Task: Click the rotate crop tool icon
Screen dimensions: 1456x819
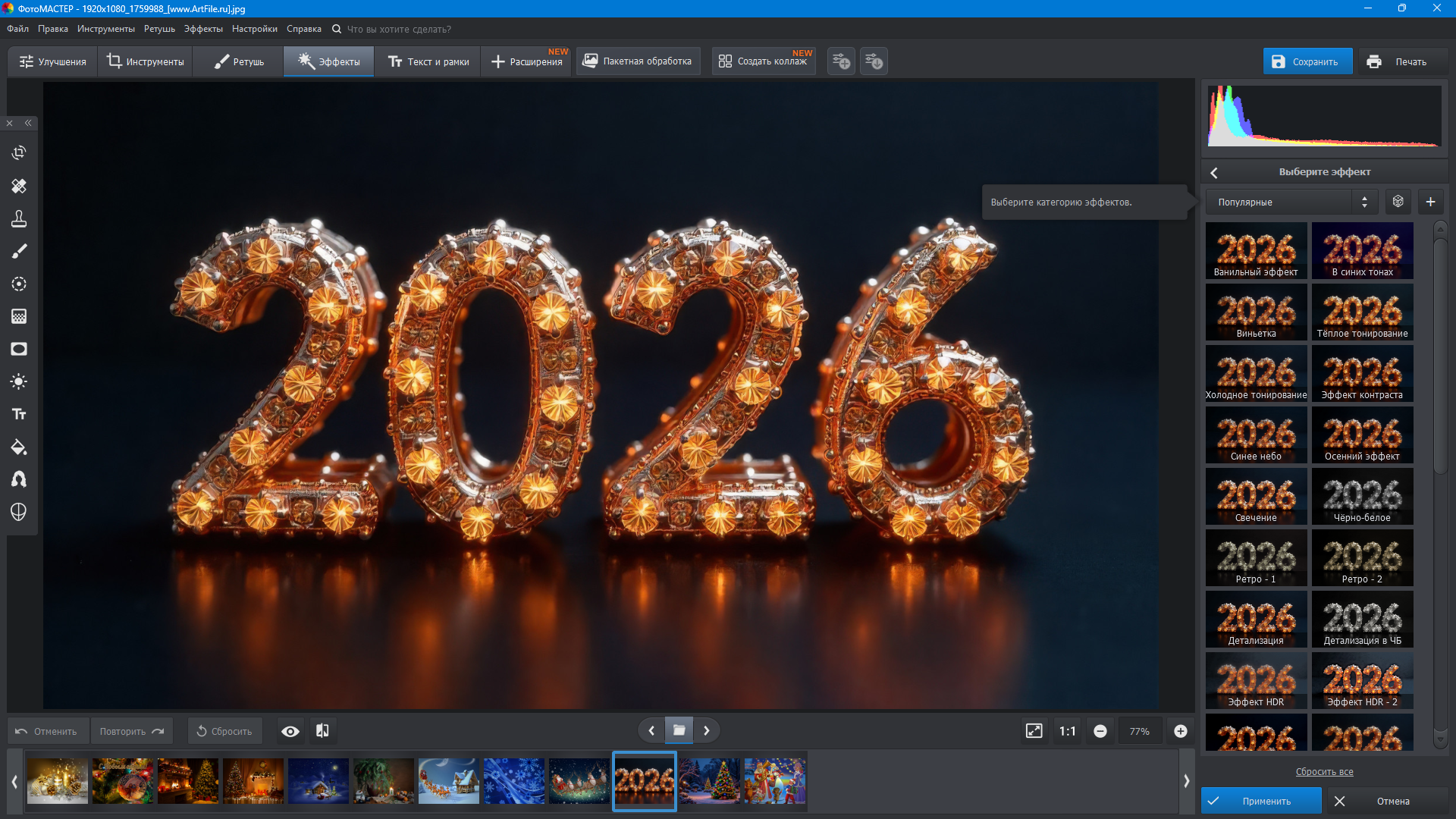Action: pyautogui.click(x=19, y=153)
